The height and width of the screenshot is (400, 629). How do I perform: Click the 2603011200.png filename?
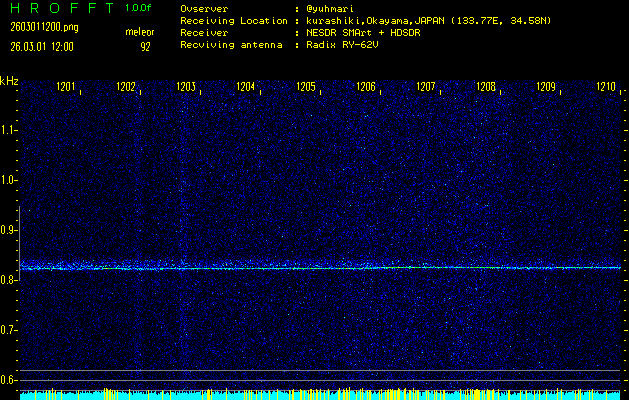tap(39, 27)
